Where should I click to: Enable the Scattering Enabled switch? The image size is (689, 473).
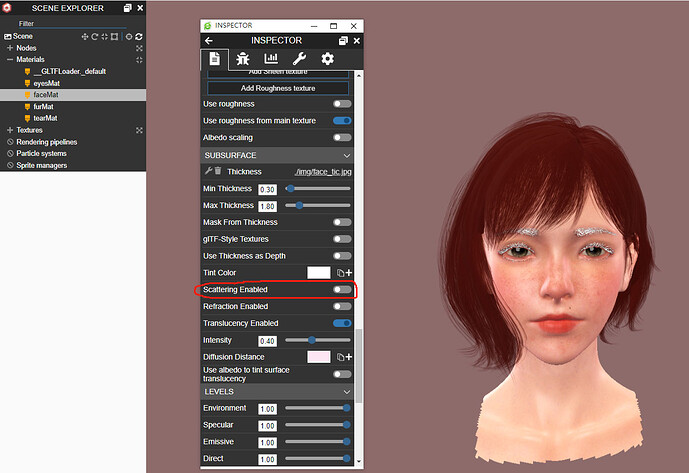coord(342,290)
